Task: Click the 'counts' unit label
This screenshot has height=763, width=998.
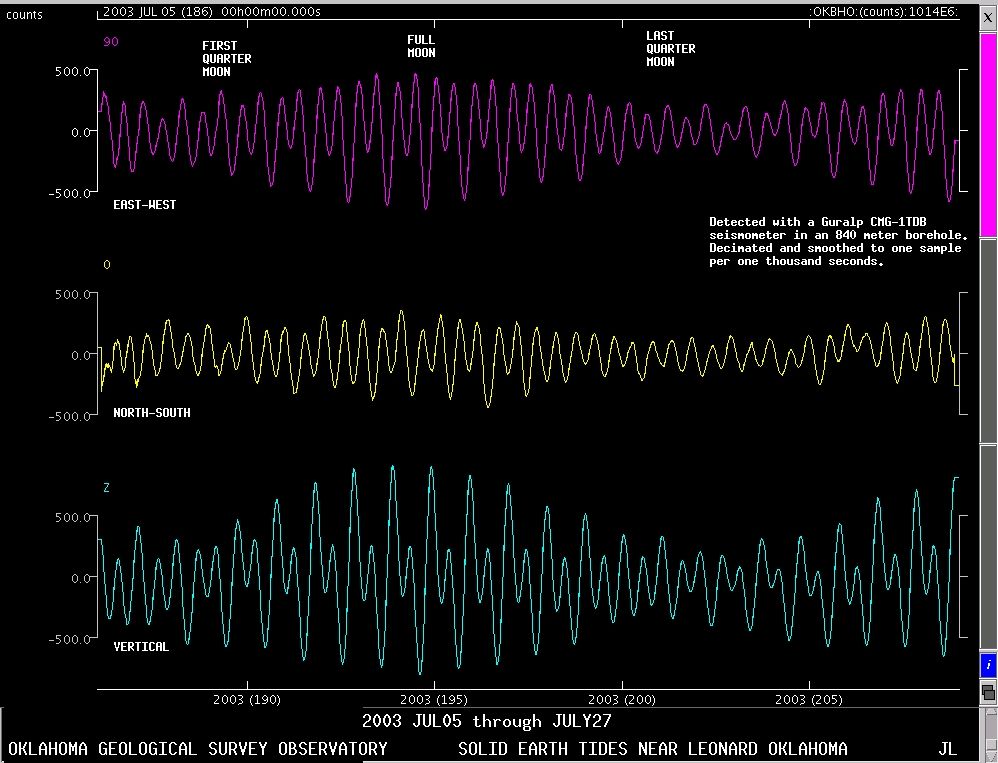Action: pos(25,15)
